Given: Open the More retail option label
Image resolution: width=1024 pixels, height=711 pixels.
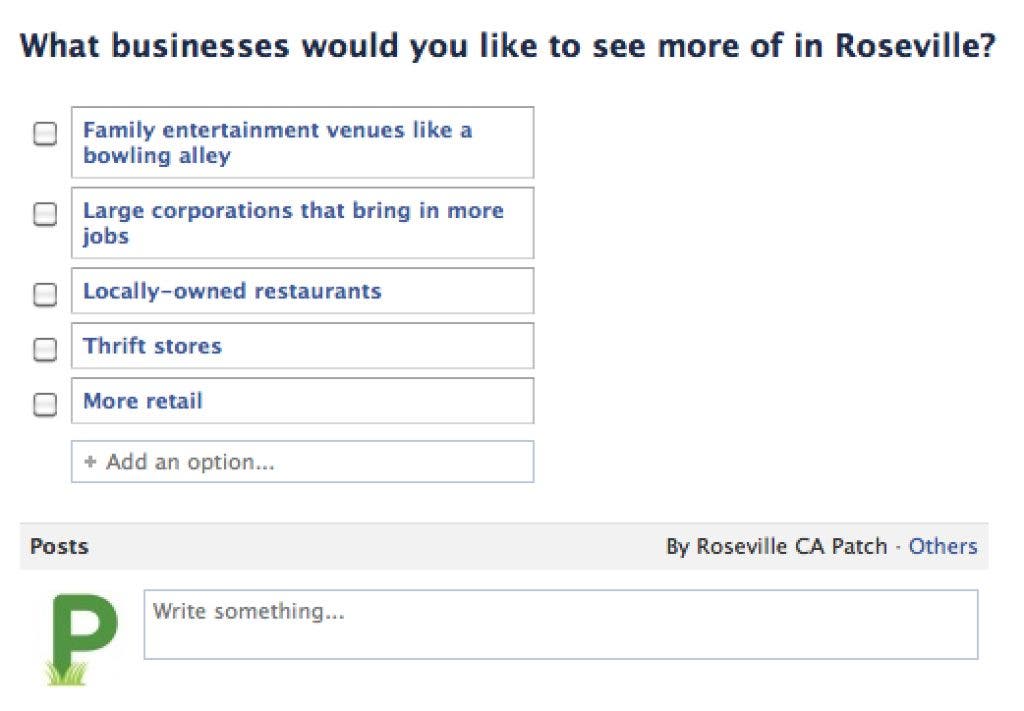Looking at the screenshot, I should (x=143, y=400).
